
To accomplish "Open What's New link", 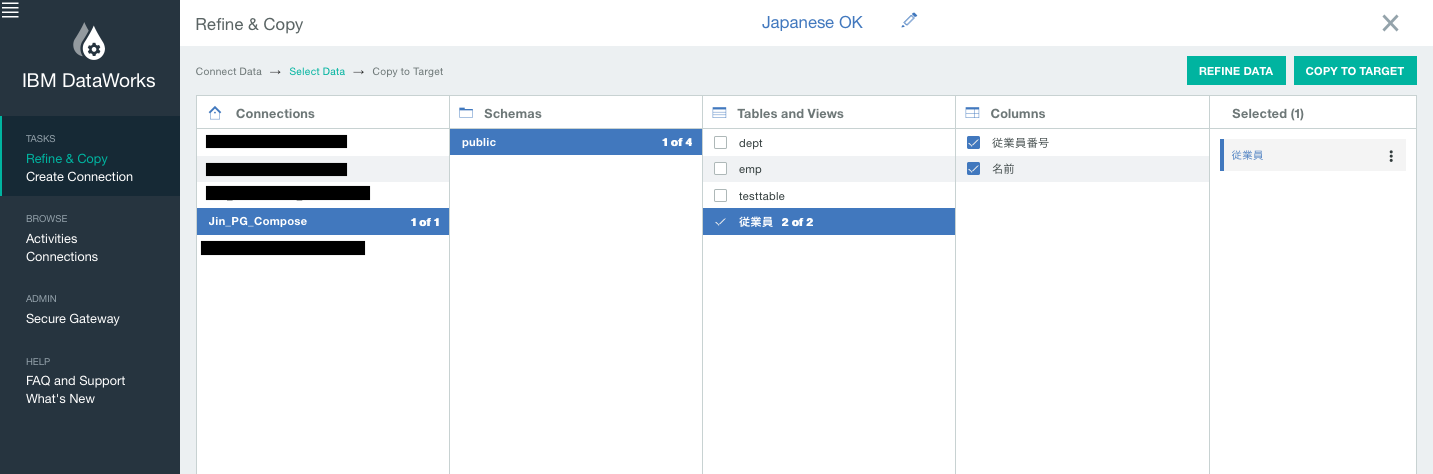I will pyautogui.click(x=60, y=398).
